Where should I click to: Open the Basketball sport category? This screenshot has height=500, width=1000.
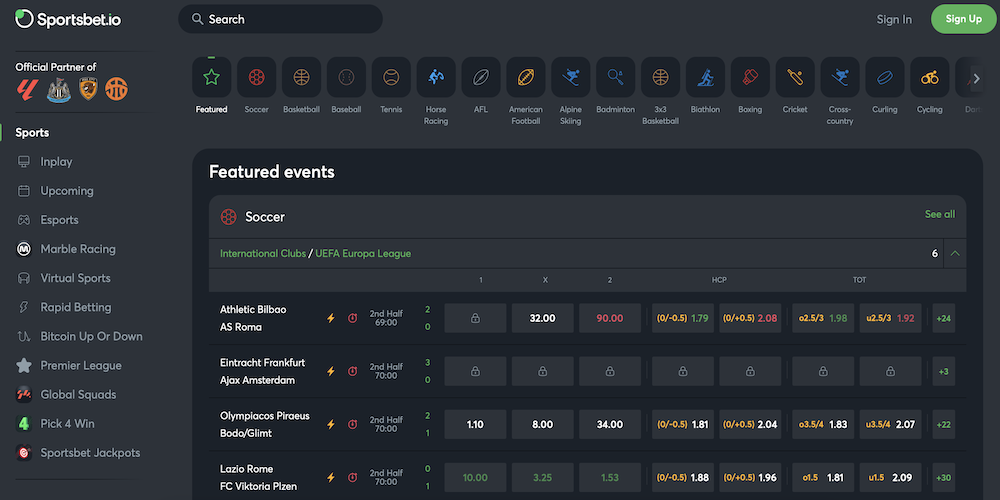pyautogui.click(x=301, y=77)
